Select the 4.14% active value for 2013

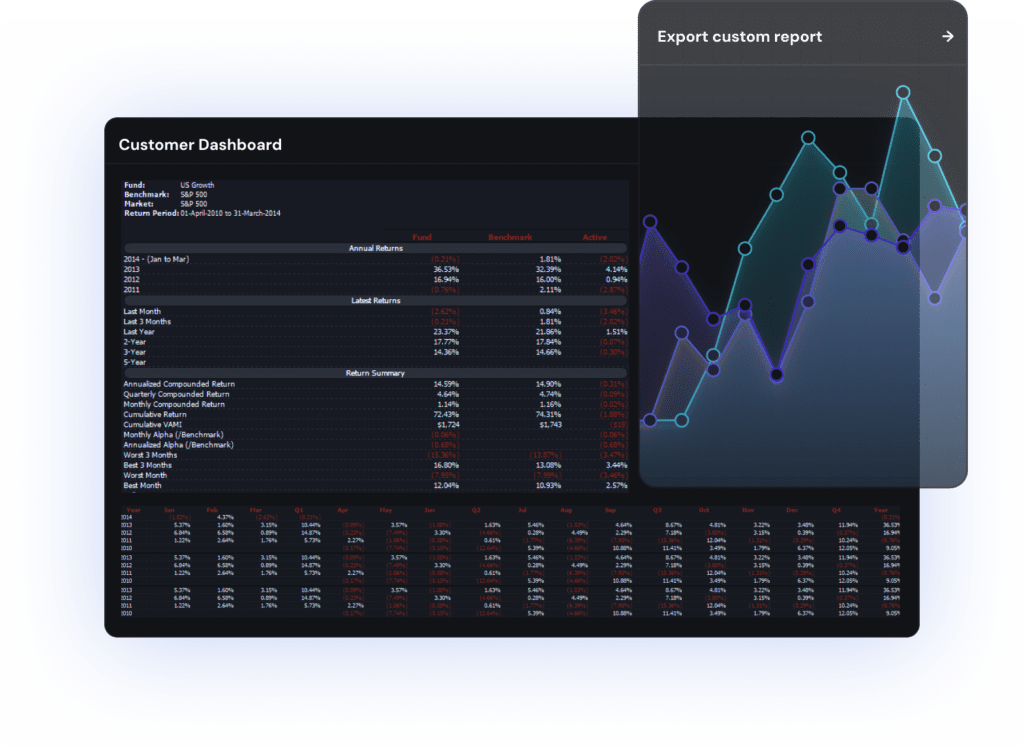(x=616, y=269)
